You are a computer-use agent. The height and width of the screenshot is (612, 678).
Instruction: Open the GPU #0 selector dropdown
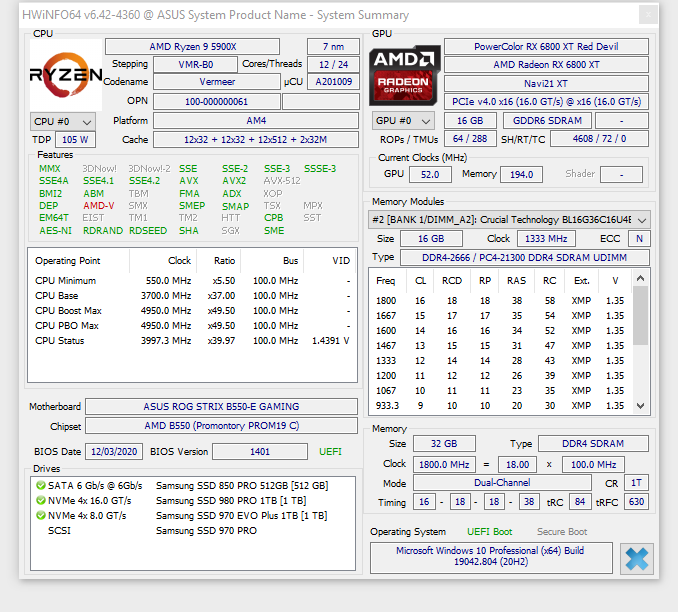pos(403,121)
